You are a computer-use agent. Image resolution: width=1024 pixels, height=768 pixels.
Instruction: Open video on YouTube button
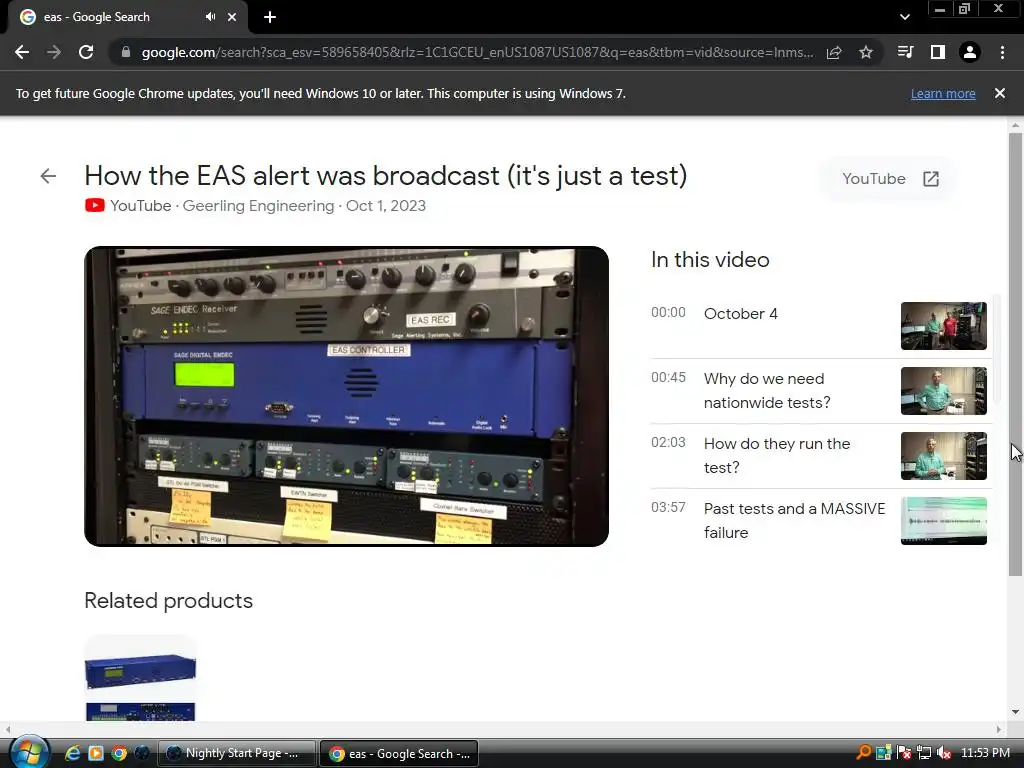tap(889, 179)
